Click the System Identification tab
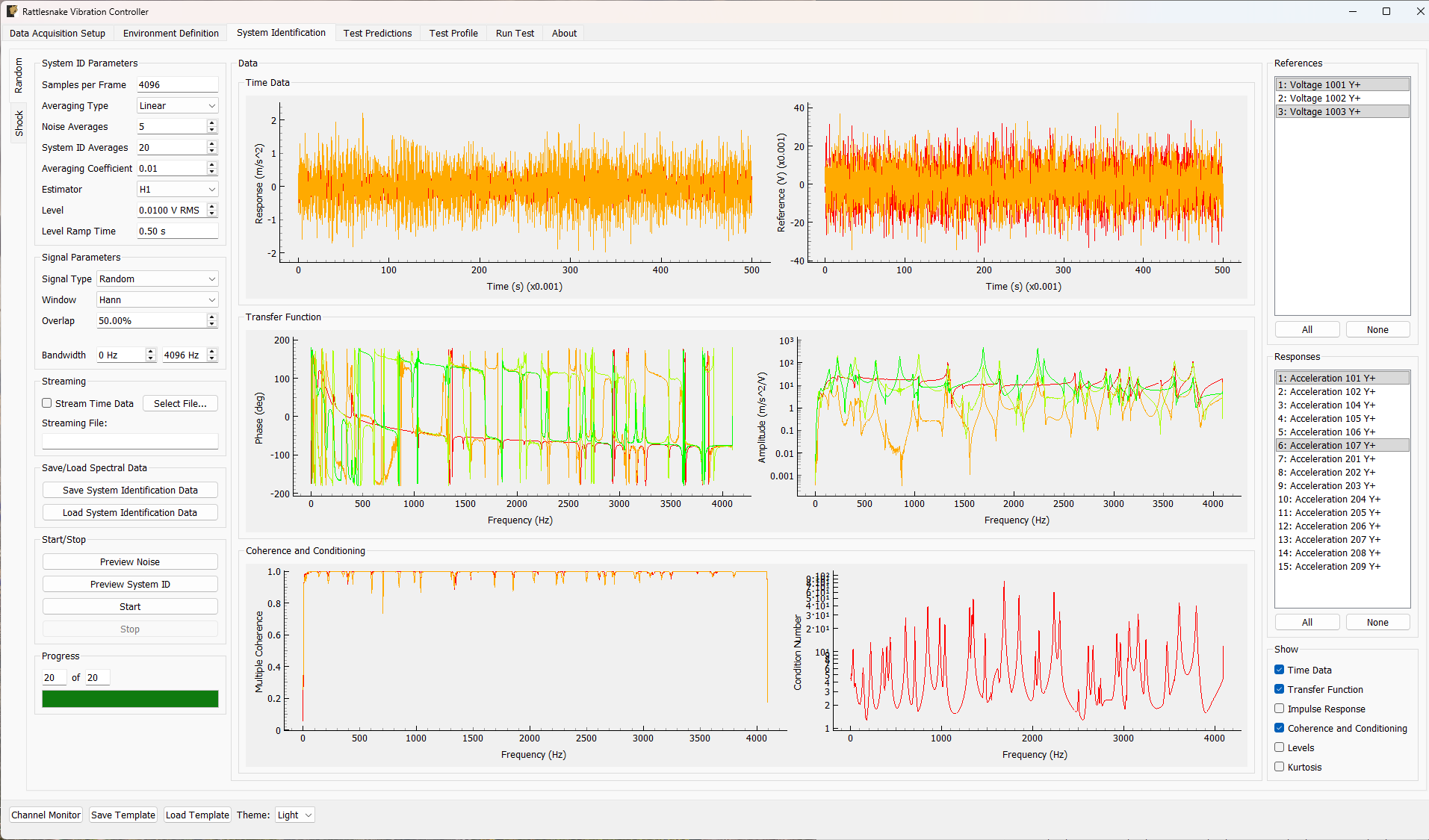 point(281,33)
